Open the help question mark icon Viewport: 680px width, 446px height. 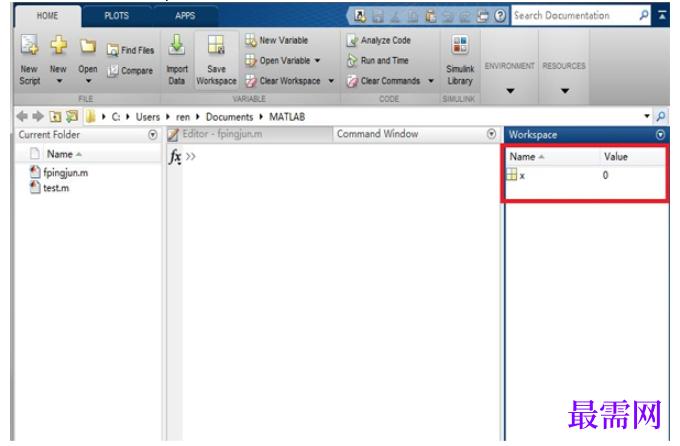(500, 16)
